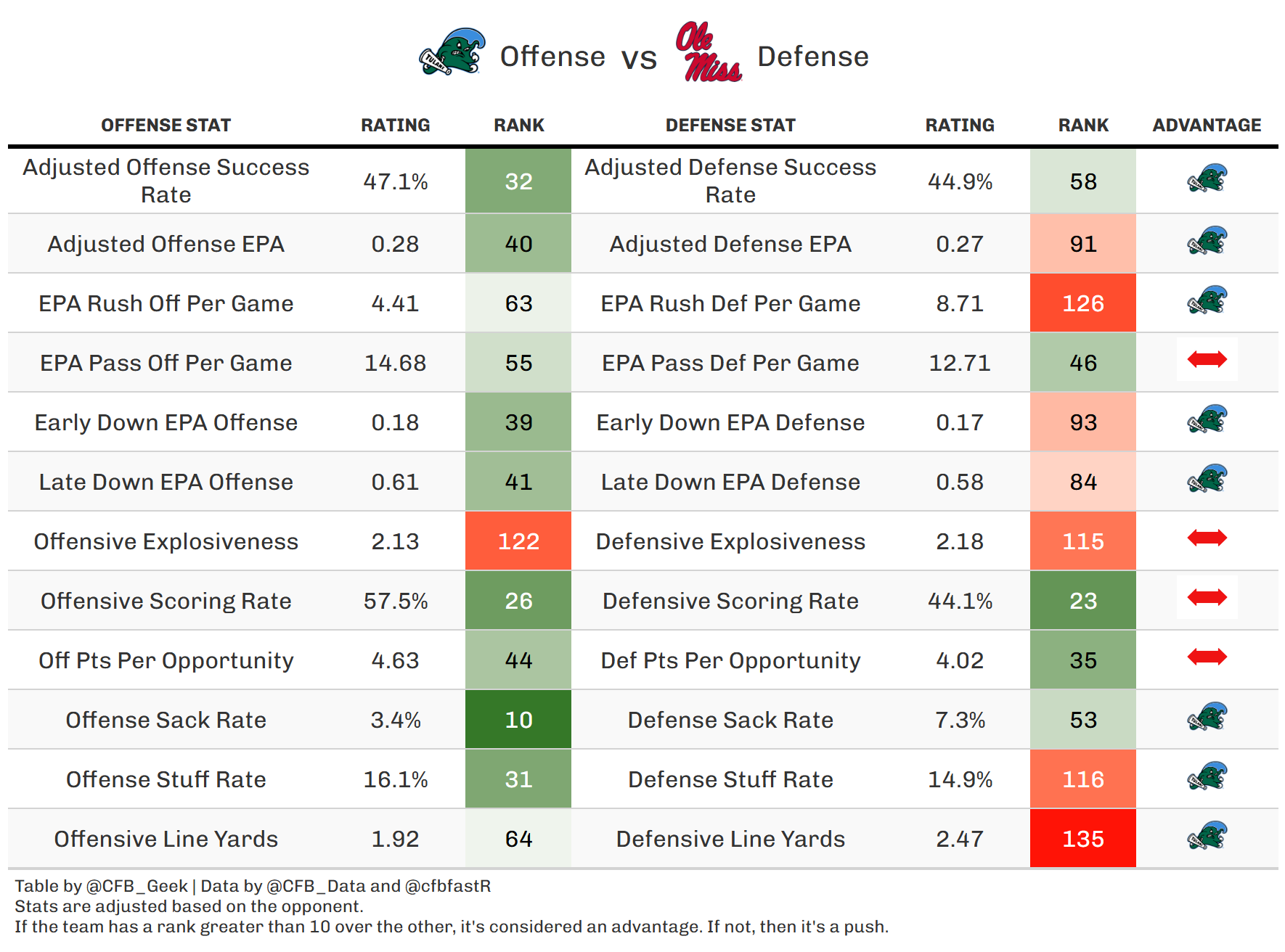Image resolution: width=1285 pixels, height=952 pixels.
Task: Click the Tulane advantage icon for EPA Rush row
Action: click(x=1207, y=300)
